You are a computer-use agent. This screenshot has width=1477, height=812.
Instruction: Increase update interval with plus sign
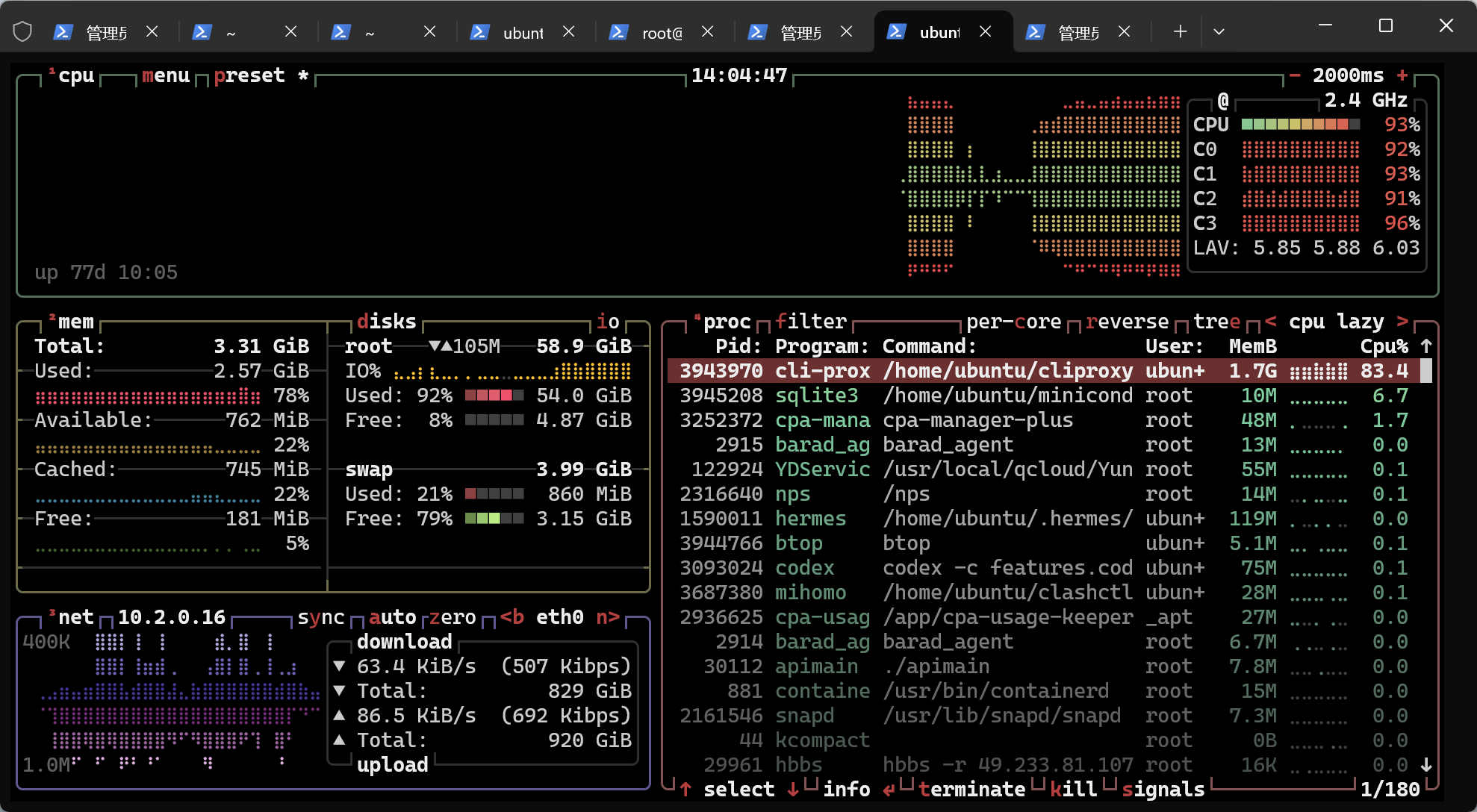tap(1402, 75)
